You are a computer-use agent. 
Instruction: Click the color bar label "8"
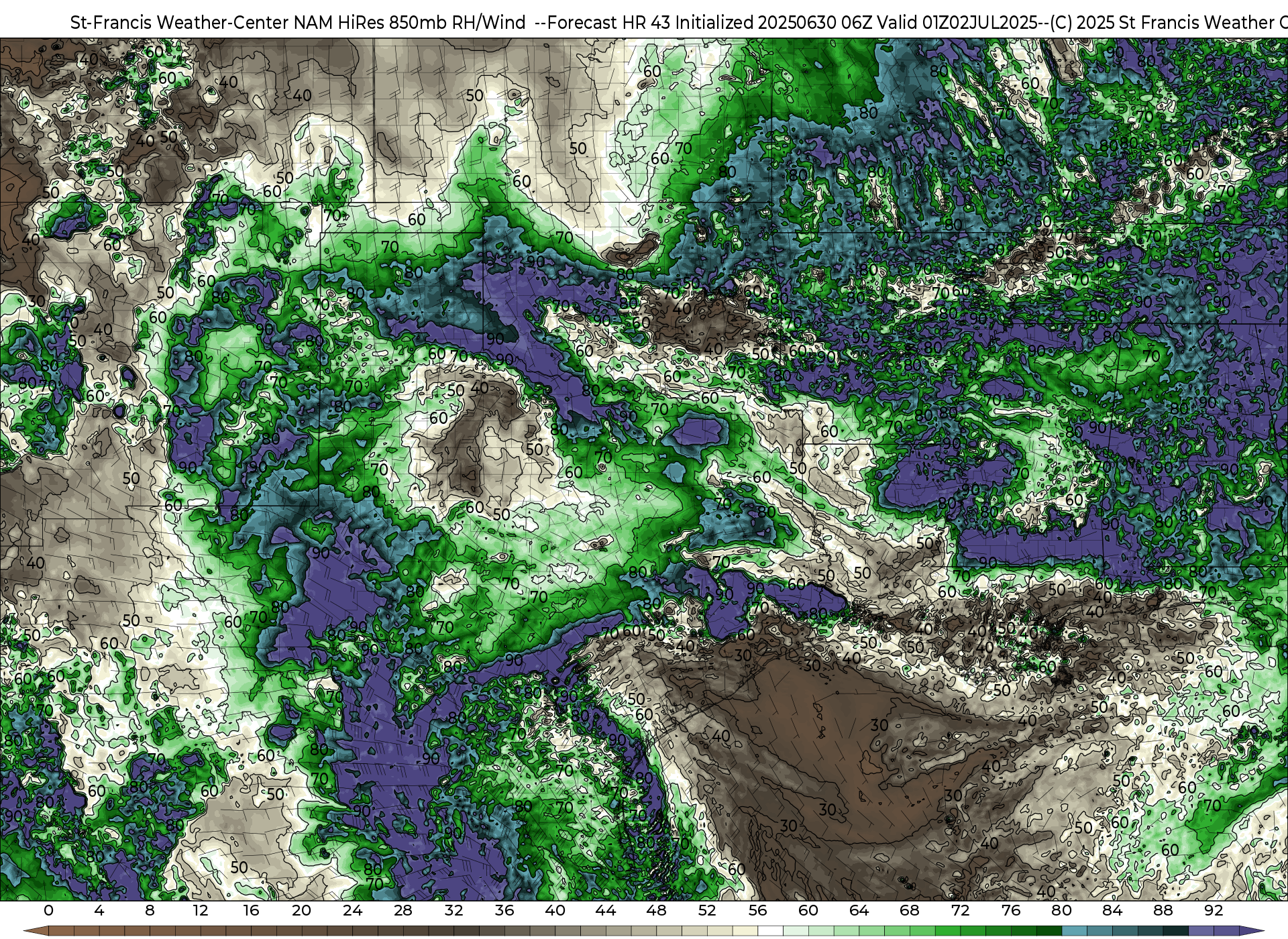coord(150,910)
